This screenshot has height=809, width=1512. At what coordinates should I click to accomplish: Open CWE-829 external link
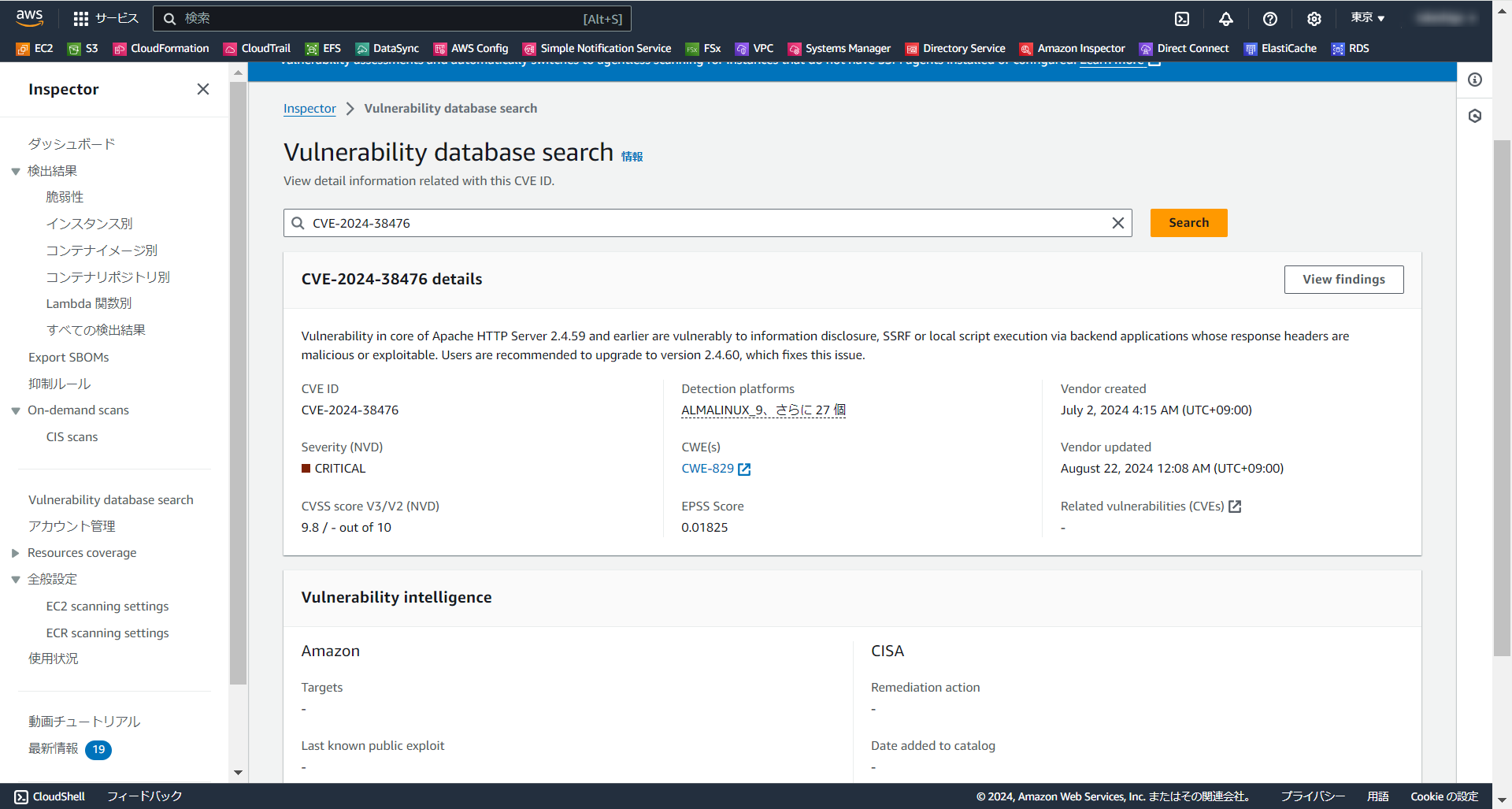point(716,469)
